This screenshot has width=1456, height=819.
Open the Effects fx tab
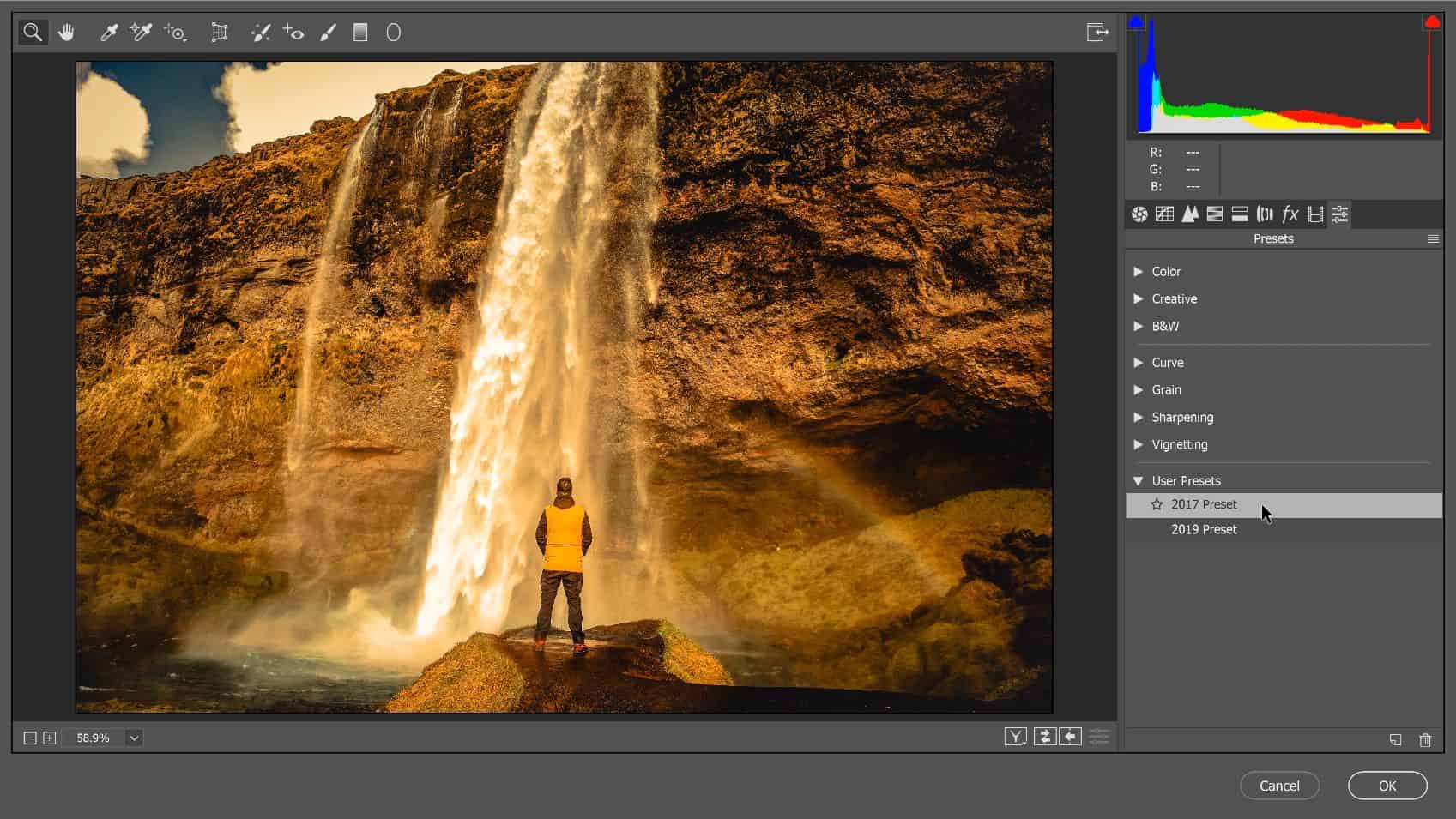click(1290, 214)
